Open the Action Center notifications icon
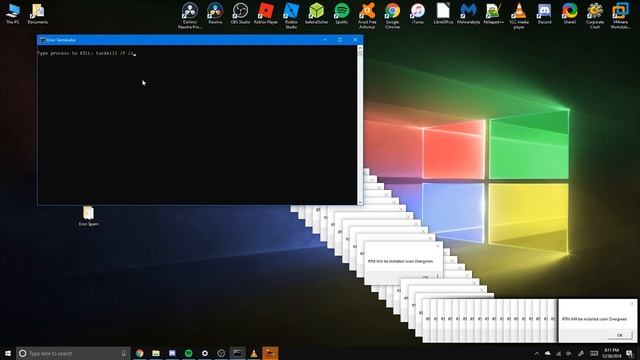Viewport: 640px width, 360px height. [630, 353]
